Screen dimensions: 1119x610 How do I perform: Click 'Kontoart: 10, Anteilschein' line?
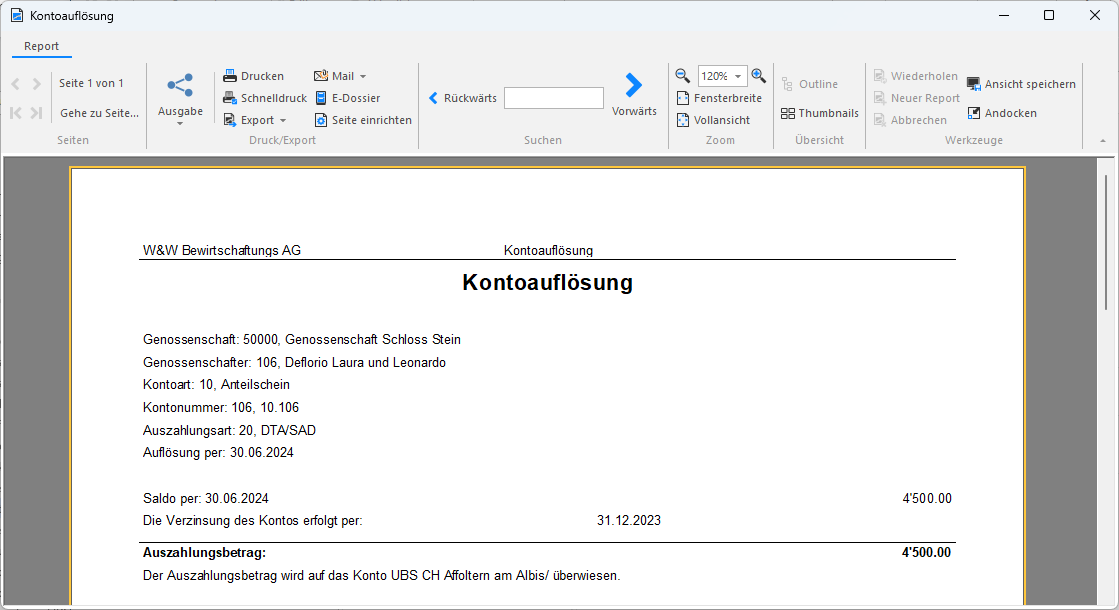click(x=216, y=385)
